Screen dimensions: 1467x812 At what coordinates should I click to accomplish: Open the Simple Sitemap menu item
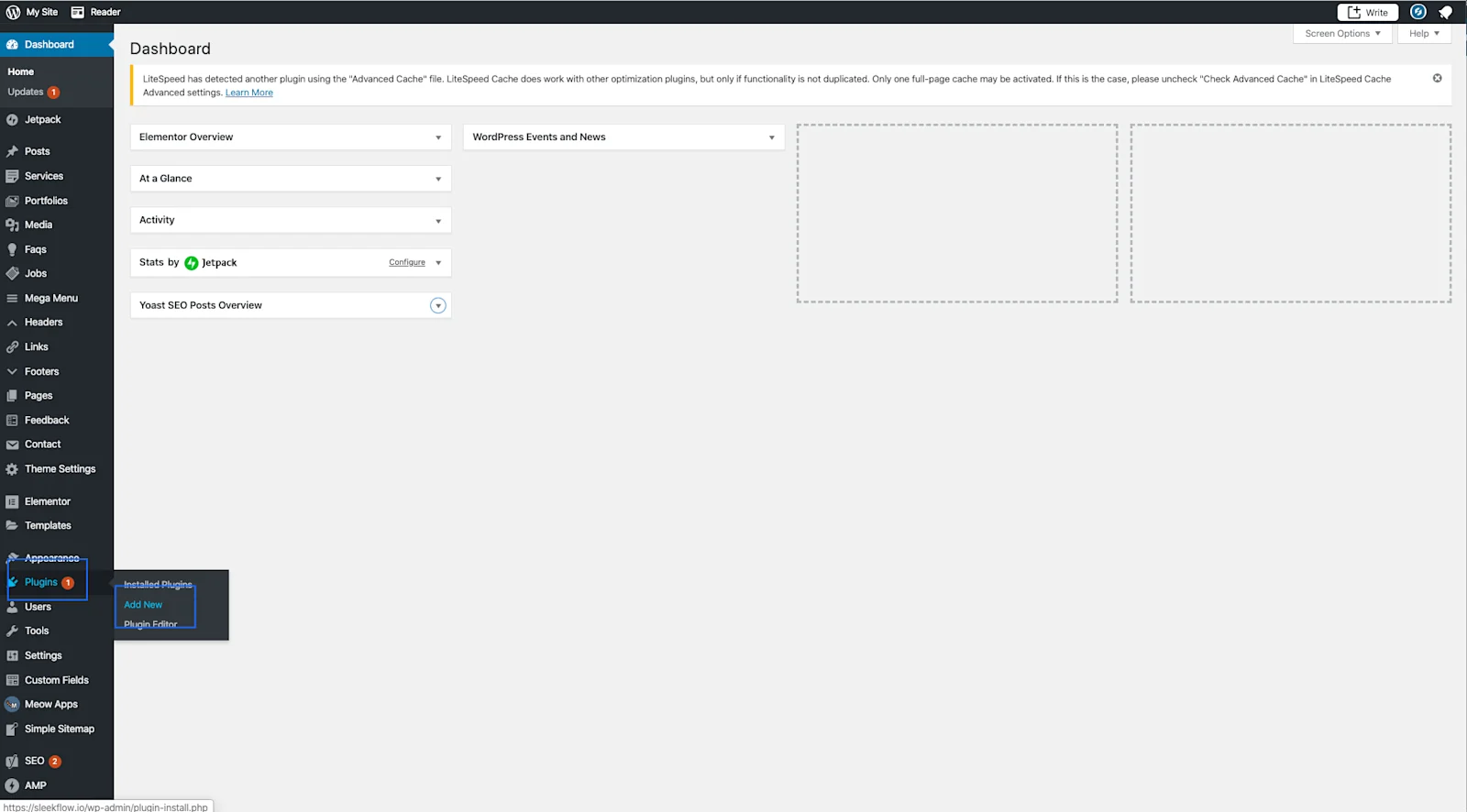coord(57,729)
